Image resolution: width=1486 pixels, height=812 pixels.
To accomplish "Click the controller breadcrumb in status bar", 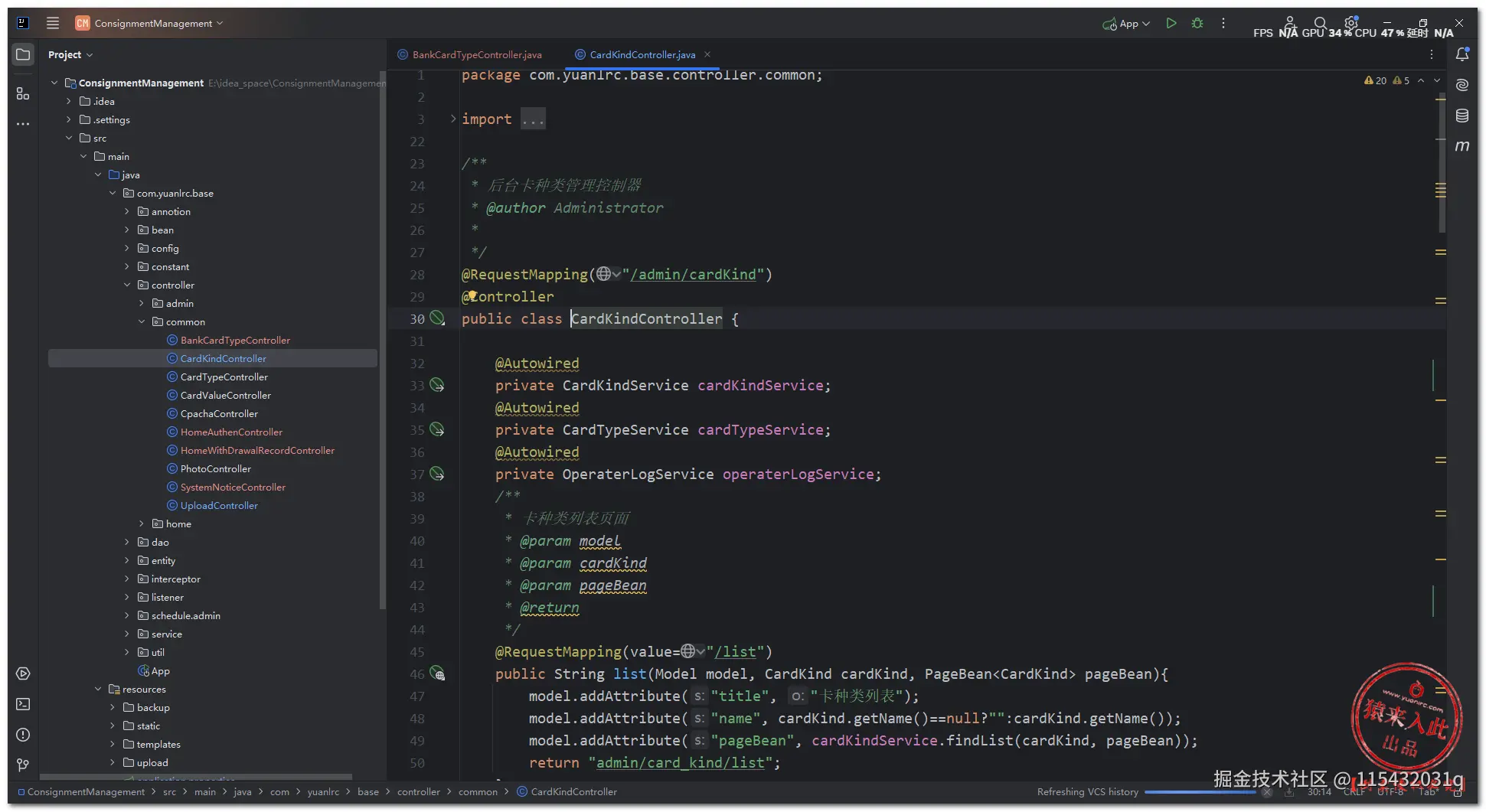I will tap(419, 791).
